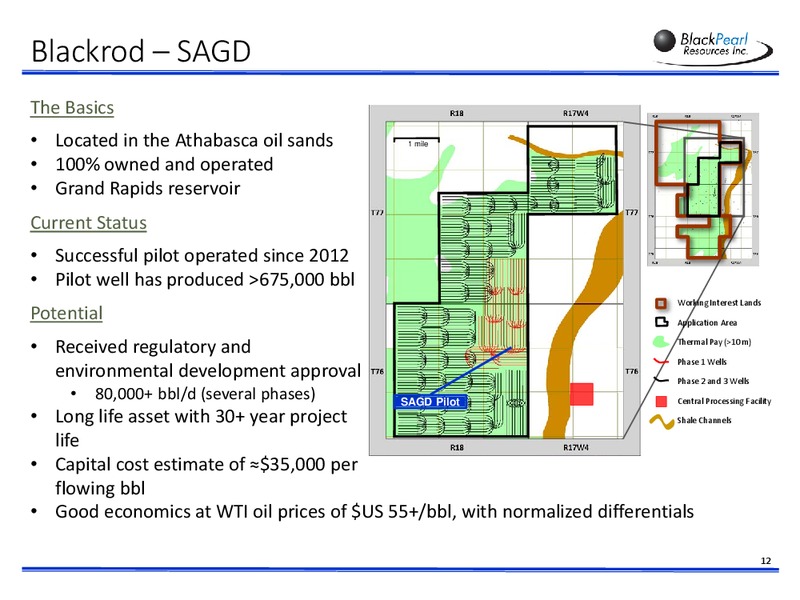The width and height of the screenshot is (800, 600).
Task: Click 'Grand Rapids reservoir' bullet
Action: [x=147, y=188]
